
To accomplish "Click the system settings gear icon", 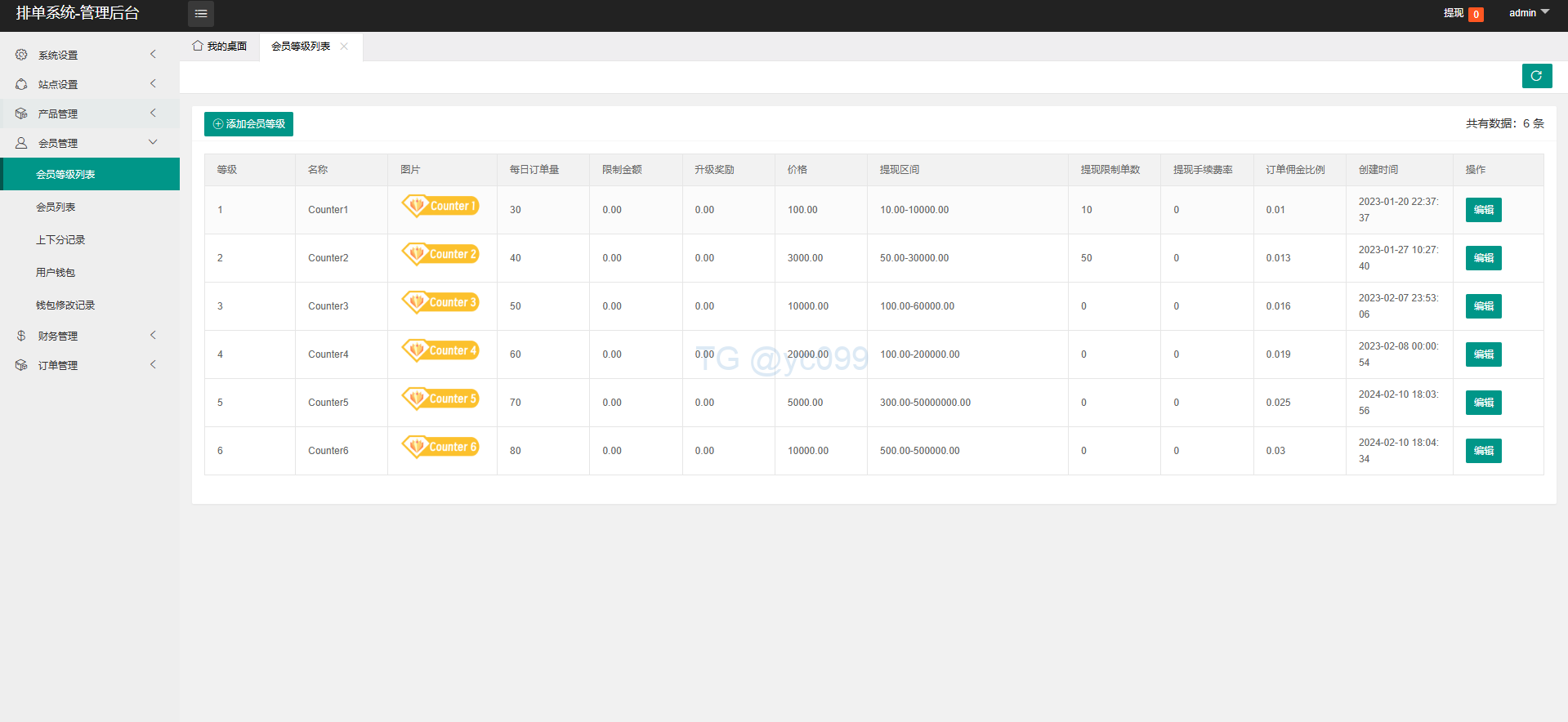I will [x=21, y=55].
